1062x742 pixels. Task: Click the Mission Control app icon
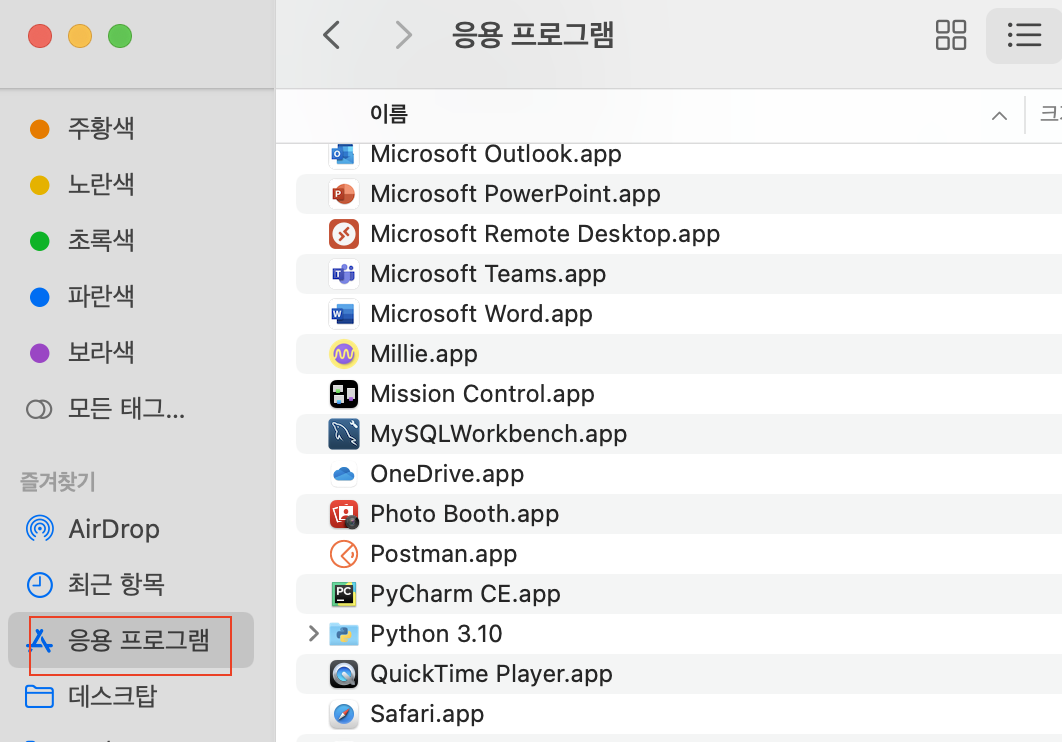(x=343, y=394)
